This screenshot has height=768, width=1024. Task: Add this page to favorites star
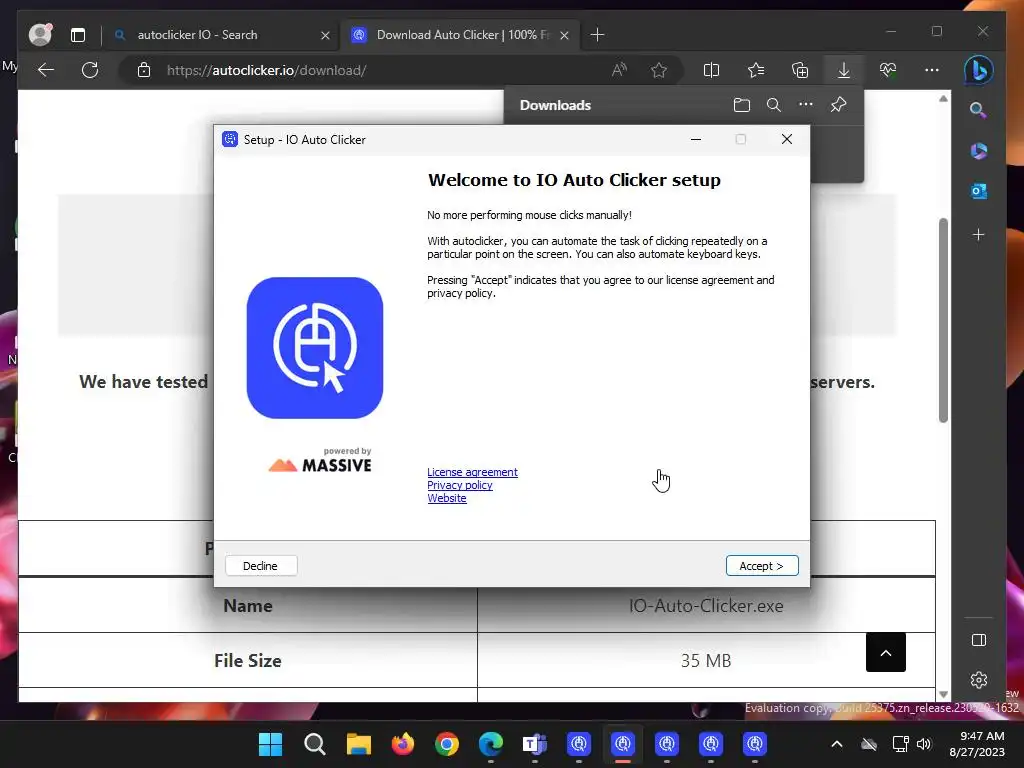(x=659, y=70)
